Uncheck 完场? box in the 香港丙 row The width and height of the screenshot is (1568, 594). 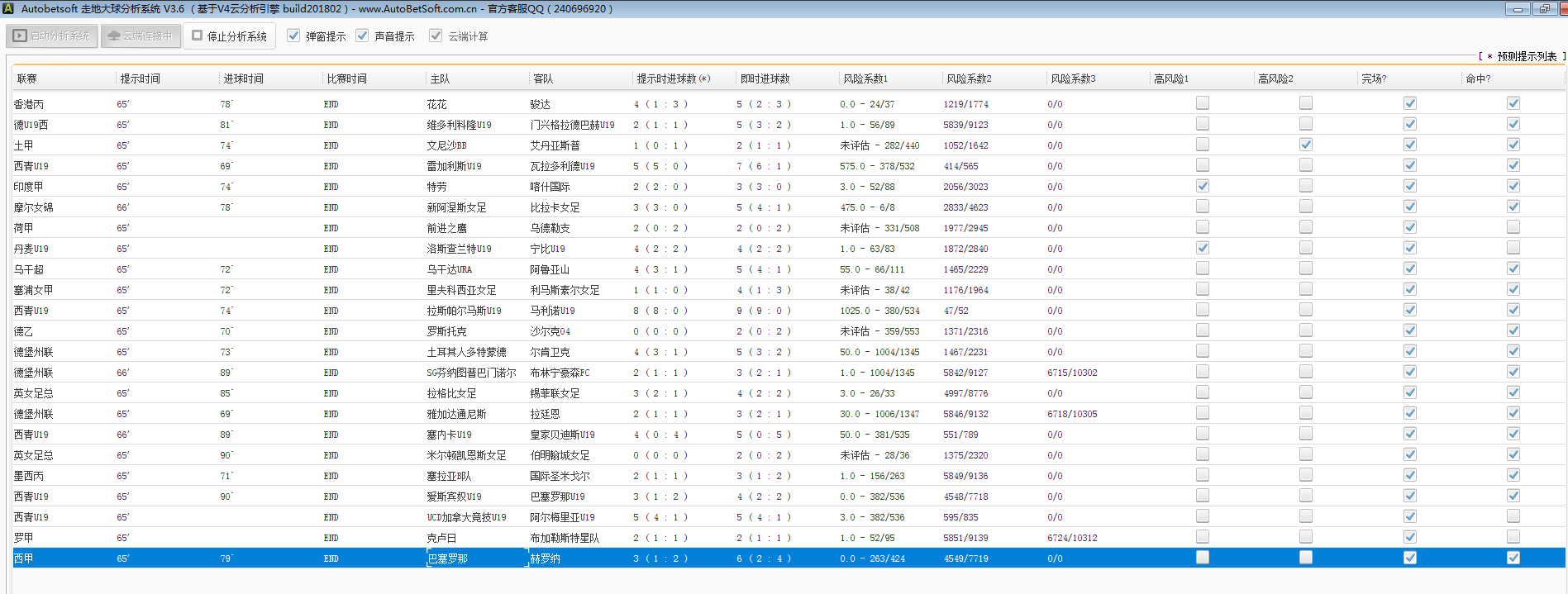click(x=1409, y=103)
